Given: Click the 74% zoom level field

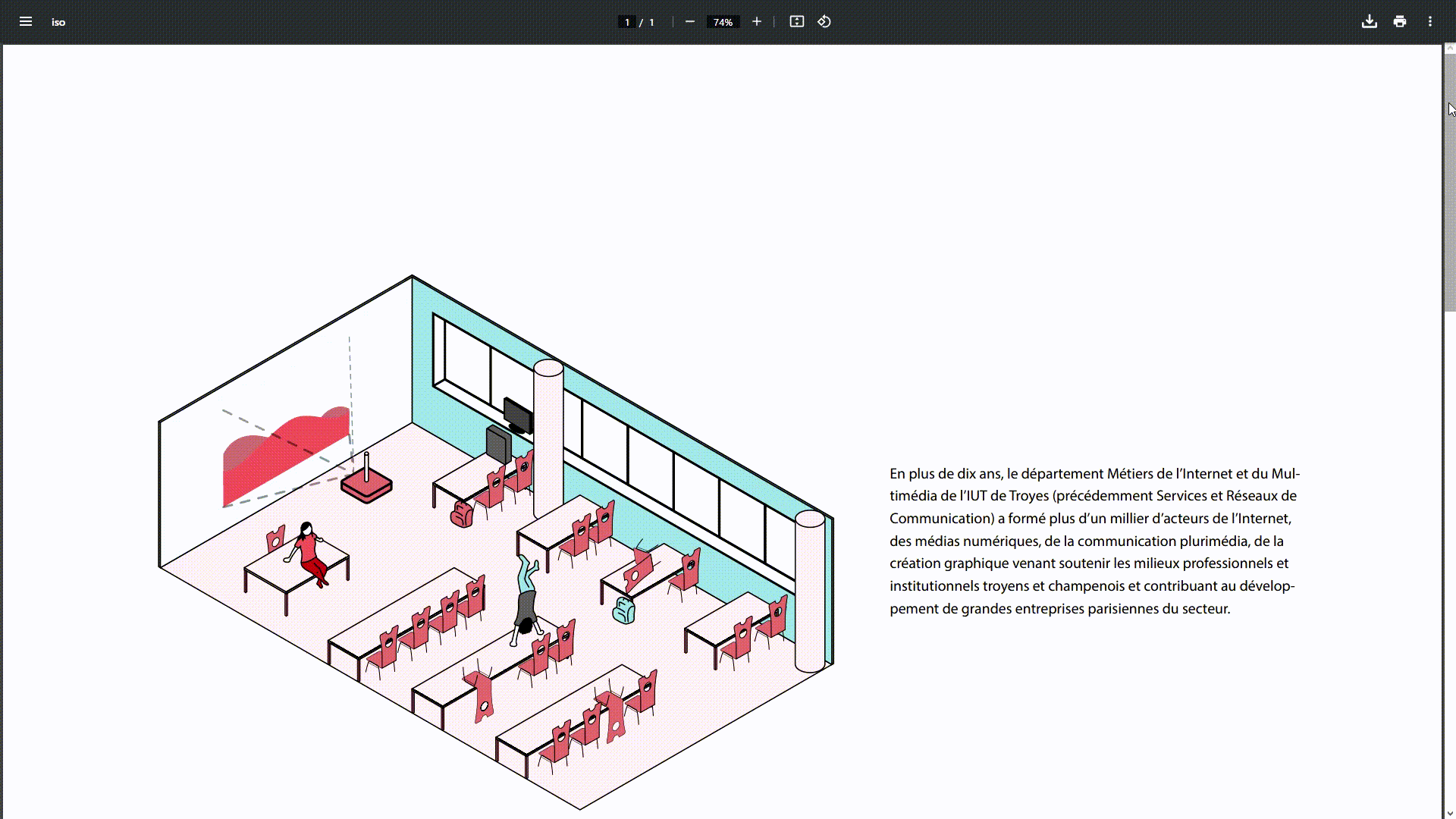Looking at the screenshot, I should (723, 22).
